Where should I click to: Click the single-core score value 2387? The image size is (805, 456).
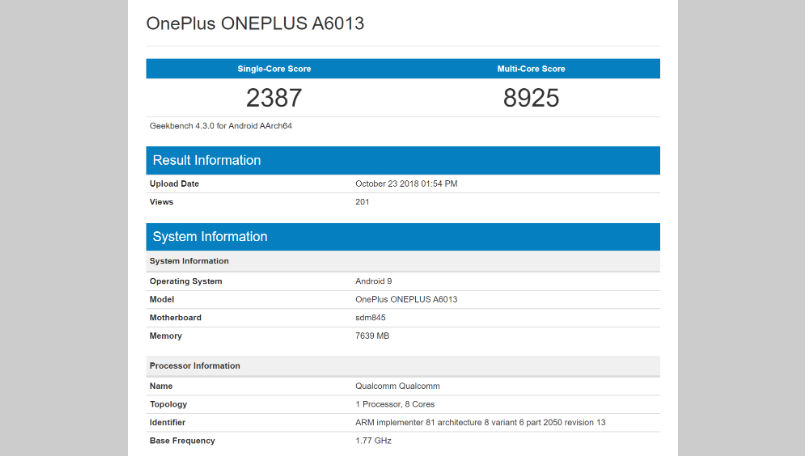pyautogui.click(x=274, y=98)
